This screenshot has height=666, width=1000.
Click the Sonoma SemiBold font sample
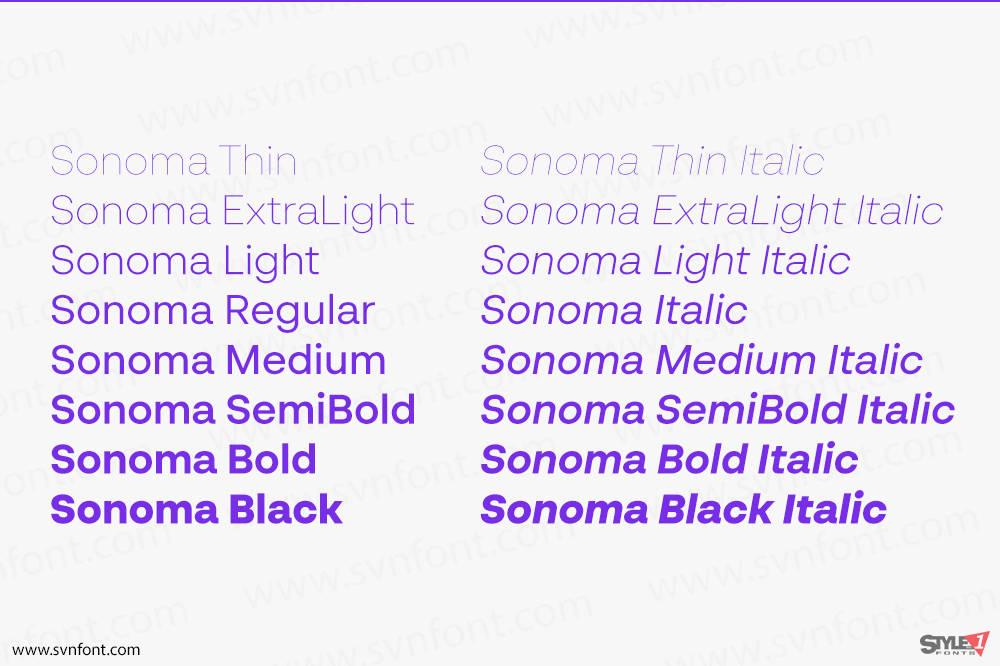pos(233,410)
